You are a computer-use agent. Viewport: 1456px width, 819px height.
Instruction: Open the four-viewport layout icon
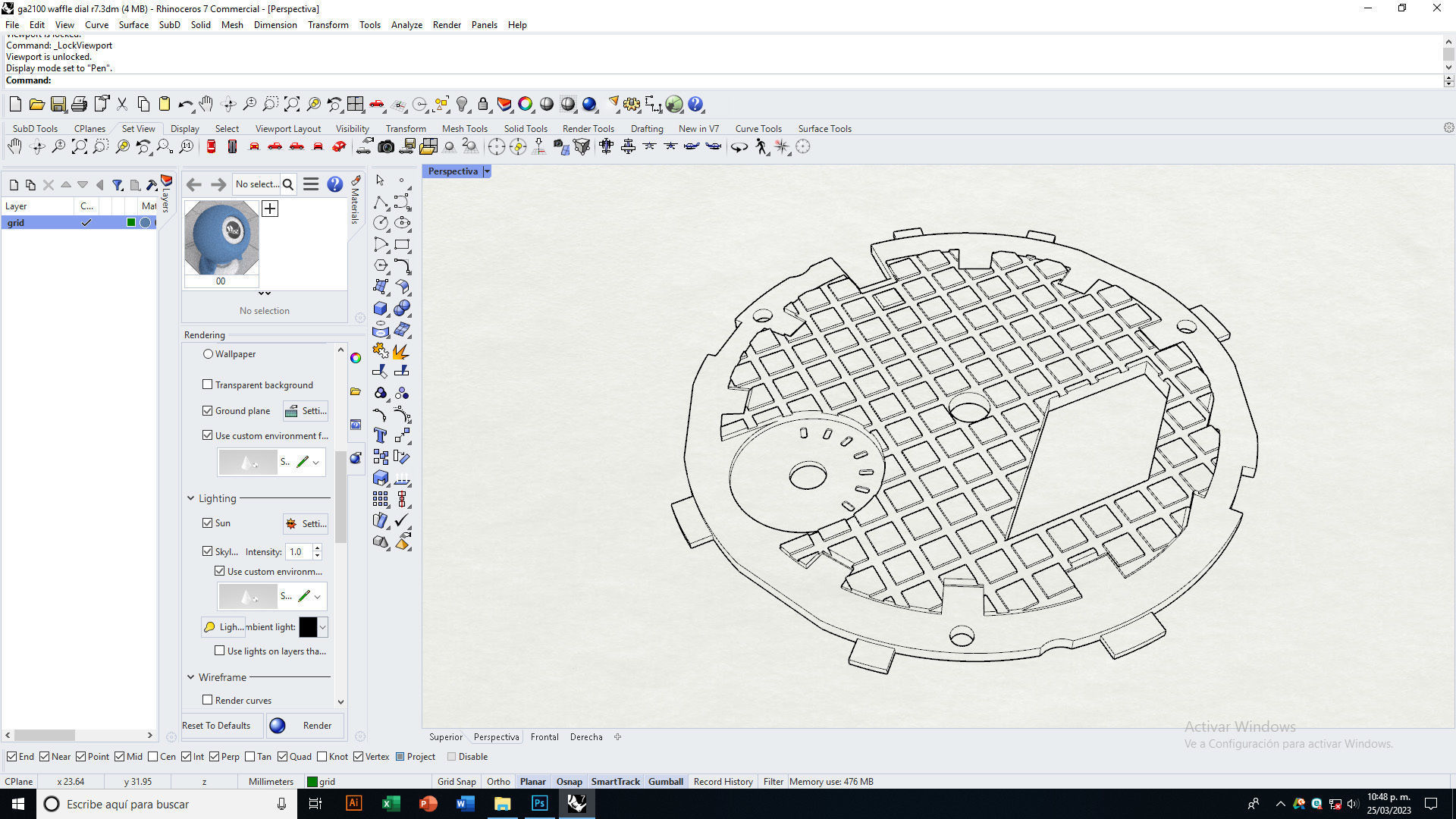[x=356, y=104]
